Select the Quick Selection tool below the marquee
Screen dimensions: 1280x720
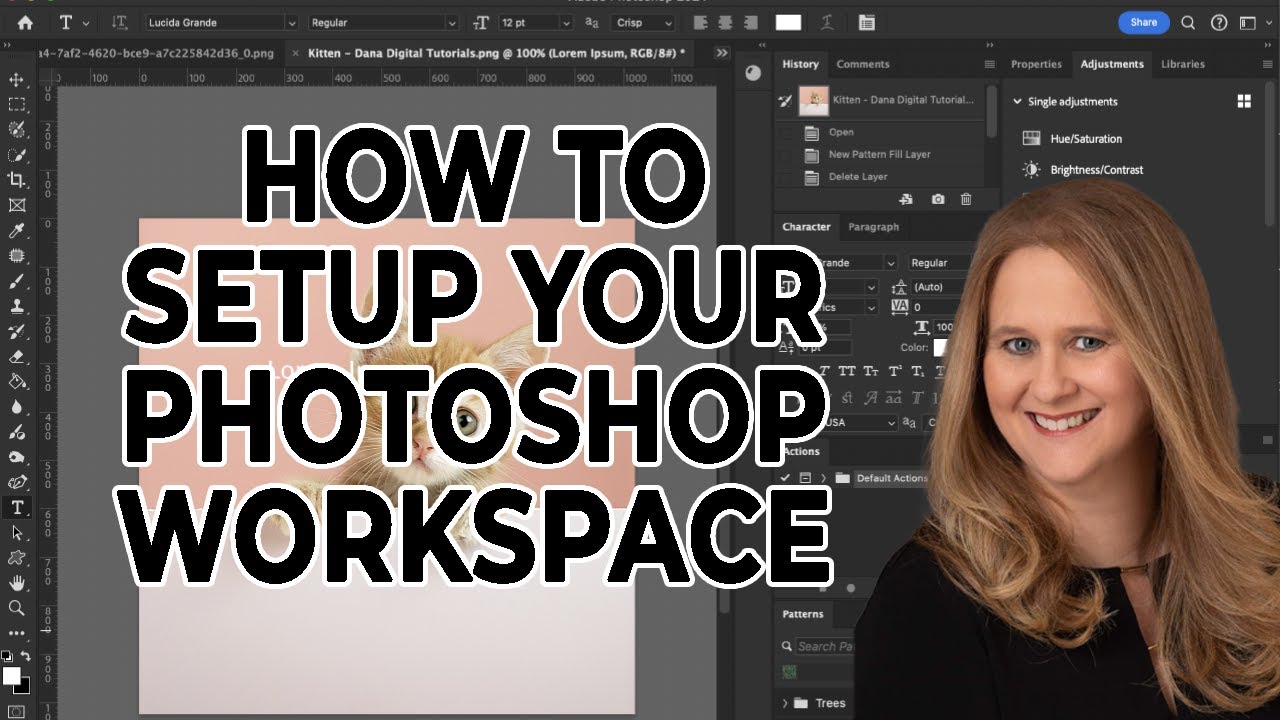[x=16, y=155]
